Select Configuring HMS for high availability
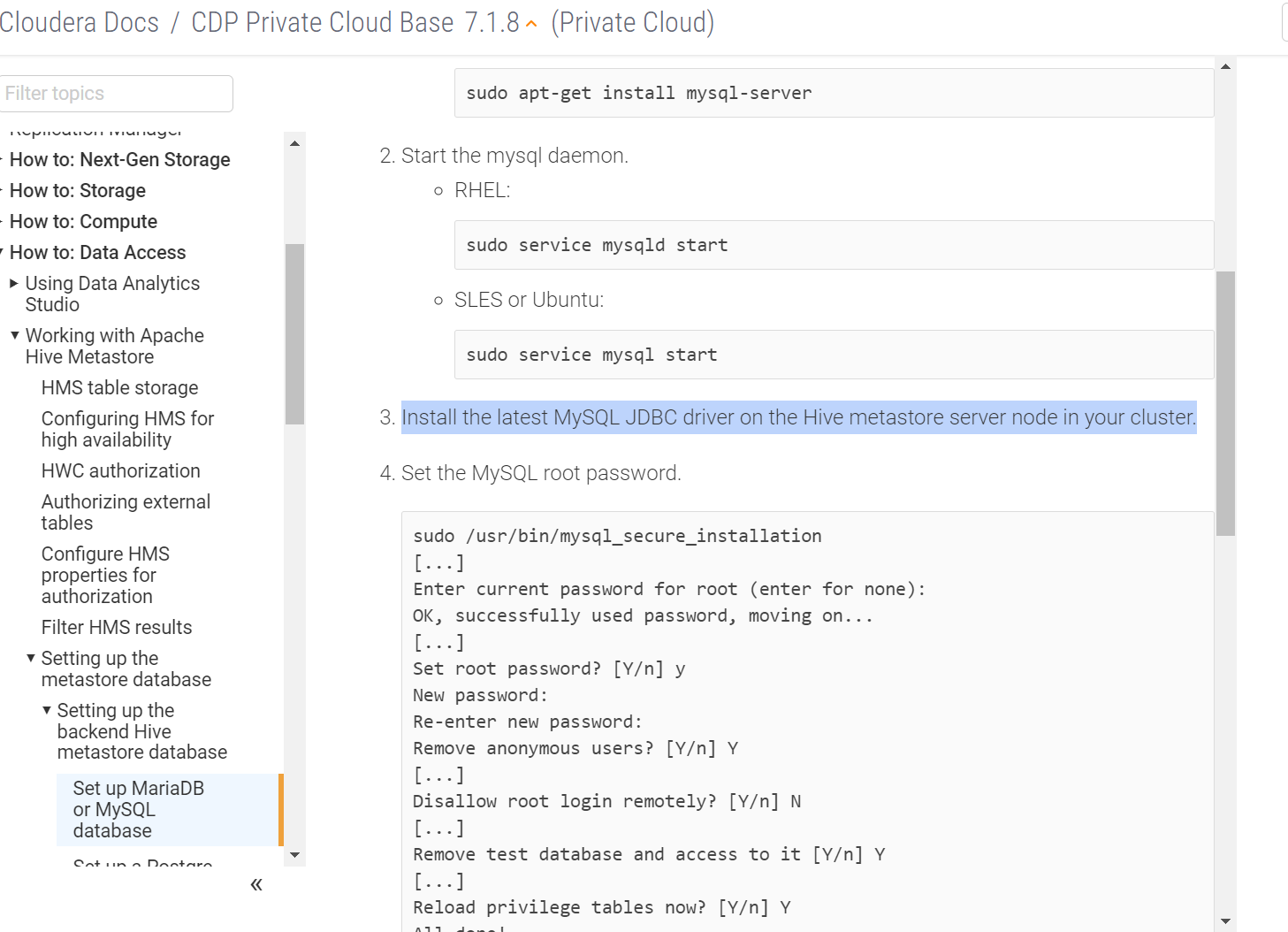1288x932 pixels. pos(127,429)
